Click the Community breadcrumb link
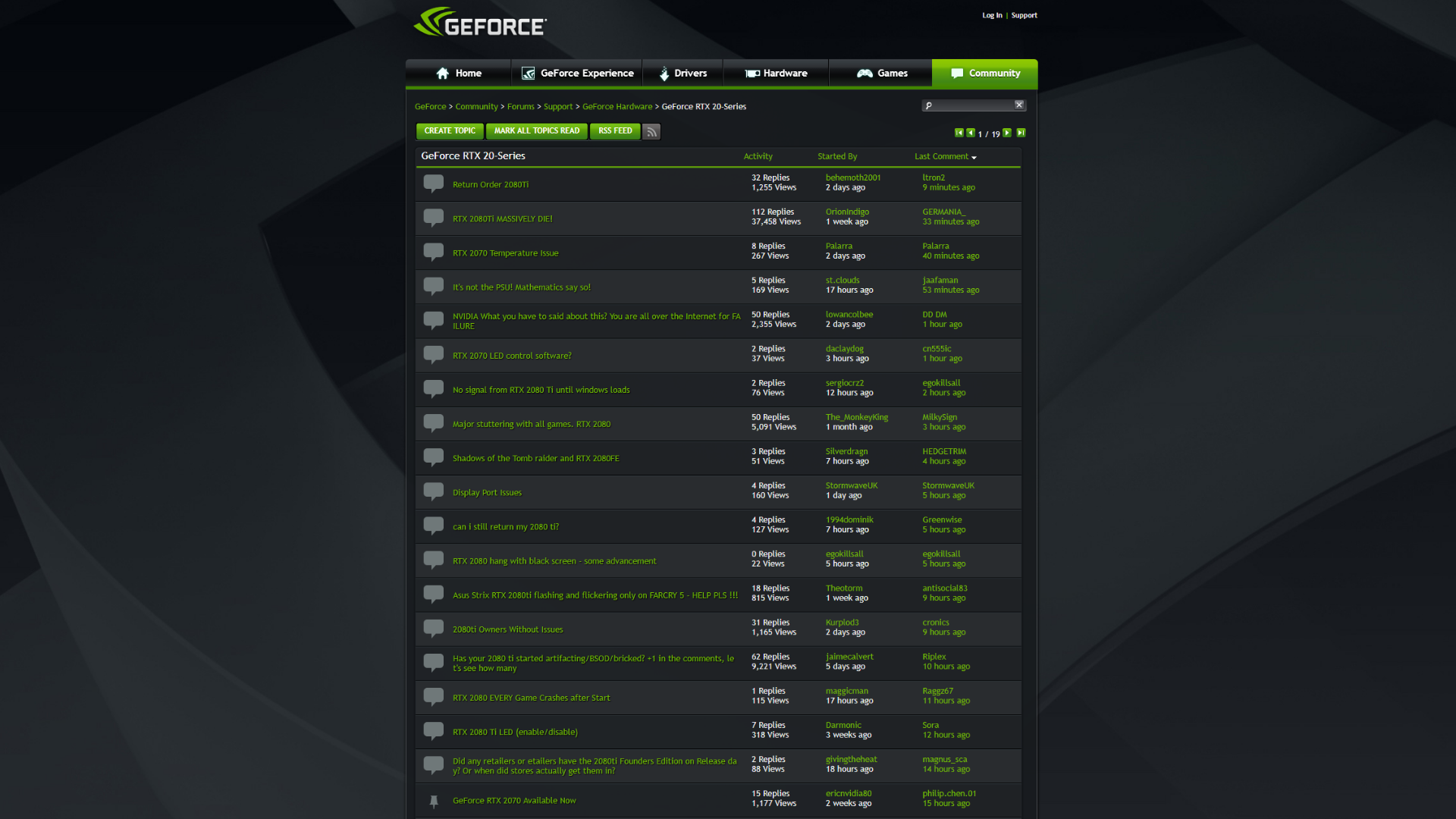 (476, 107)
